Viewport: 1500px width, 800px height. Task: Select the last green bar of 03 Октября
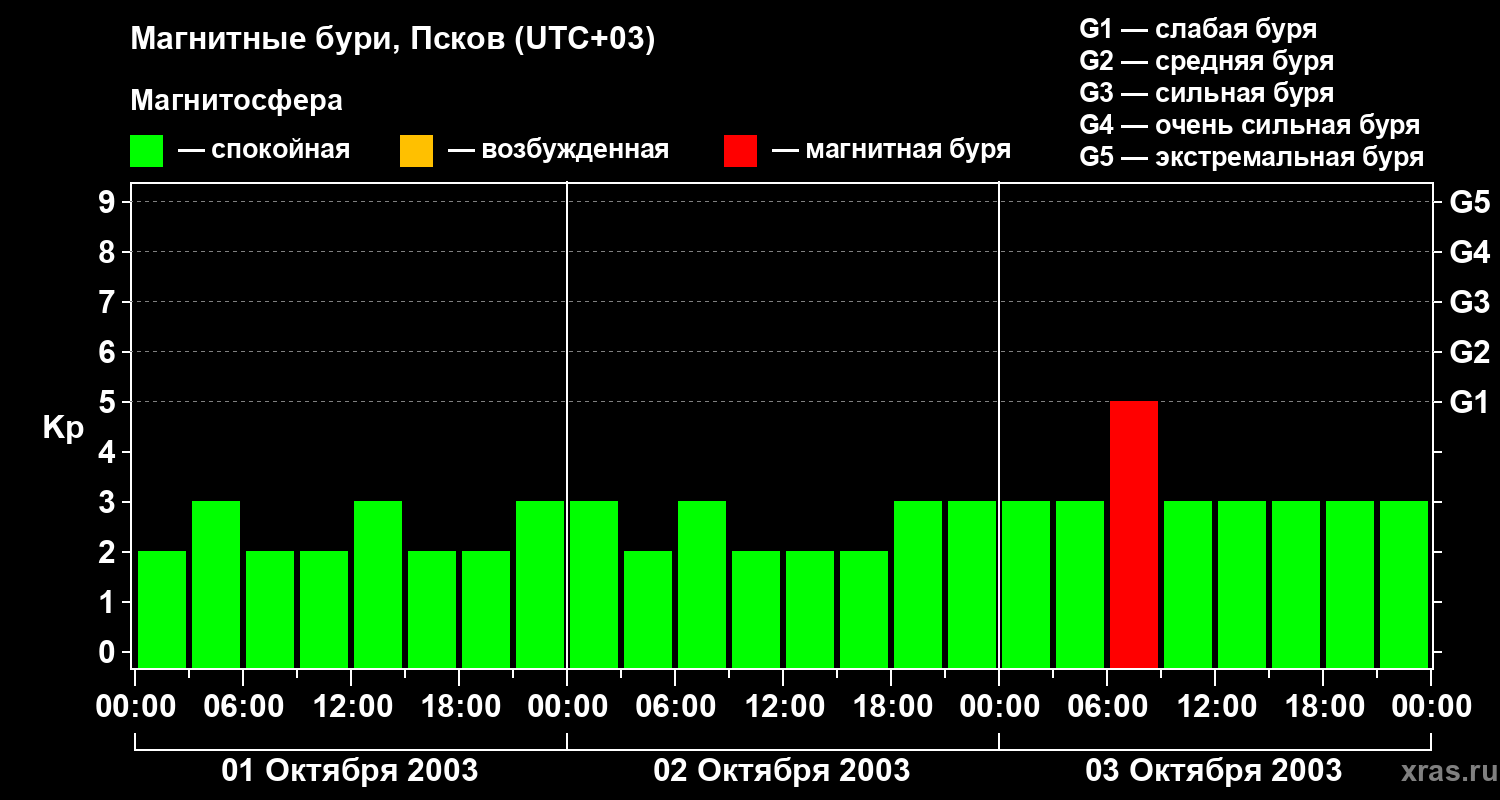[1404, 584]
